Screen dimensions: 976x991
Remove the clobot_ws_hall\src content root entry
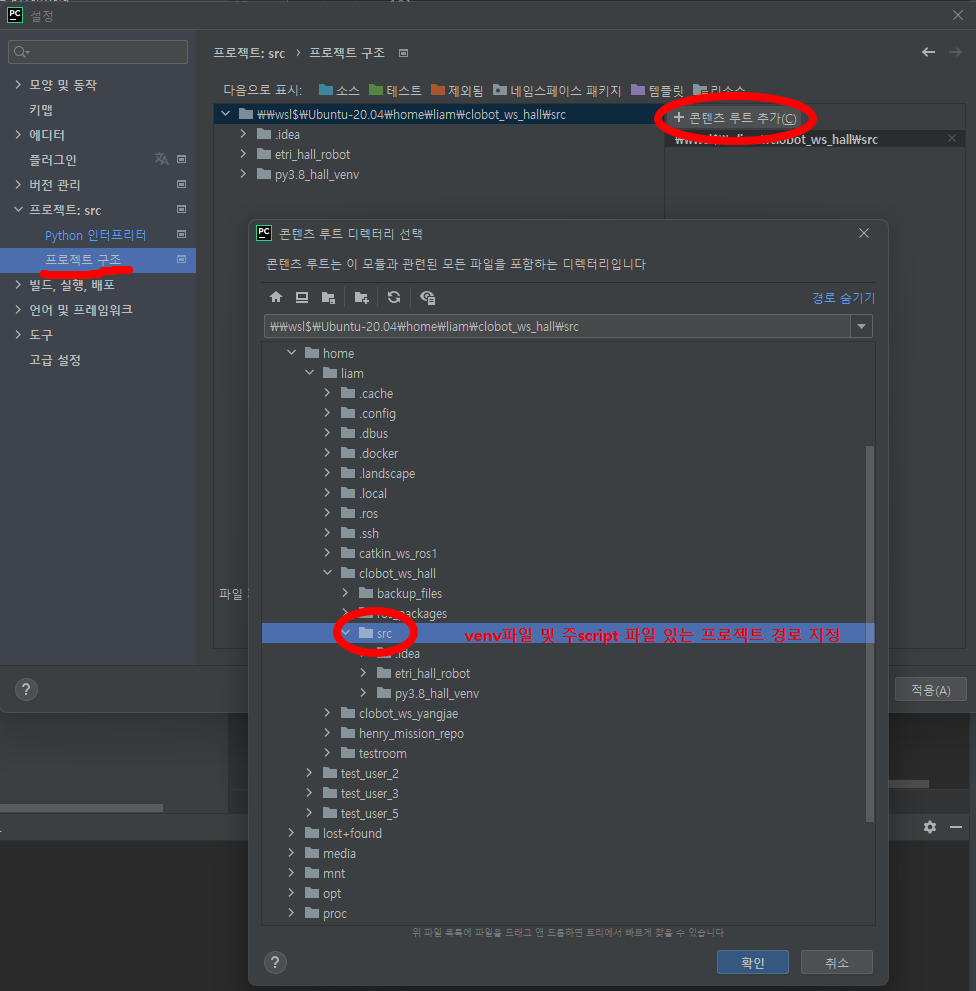pyautogui.click(x=951, y=138)
